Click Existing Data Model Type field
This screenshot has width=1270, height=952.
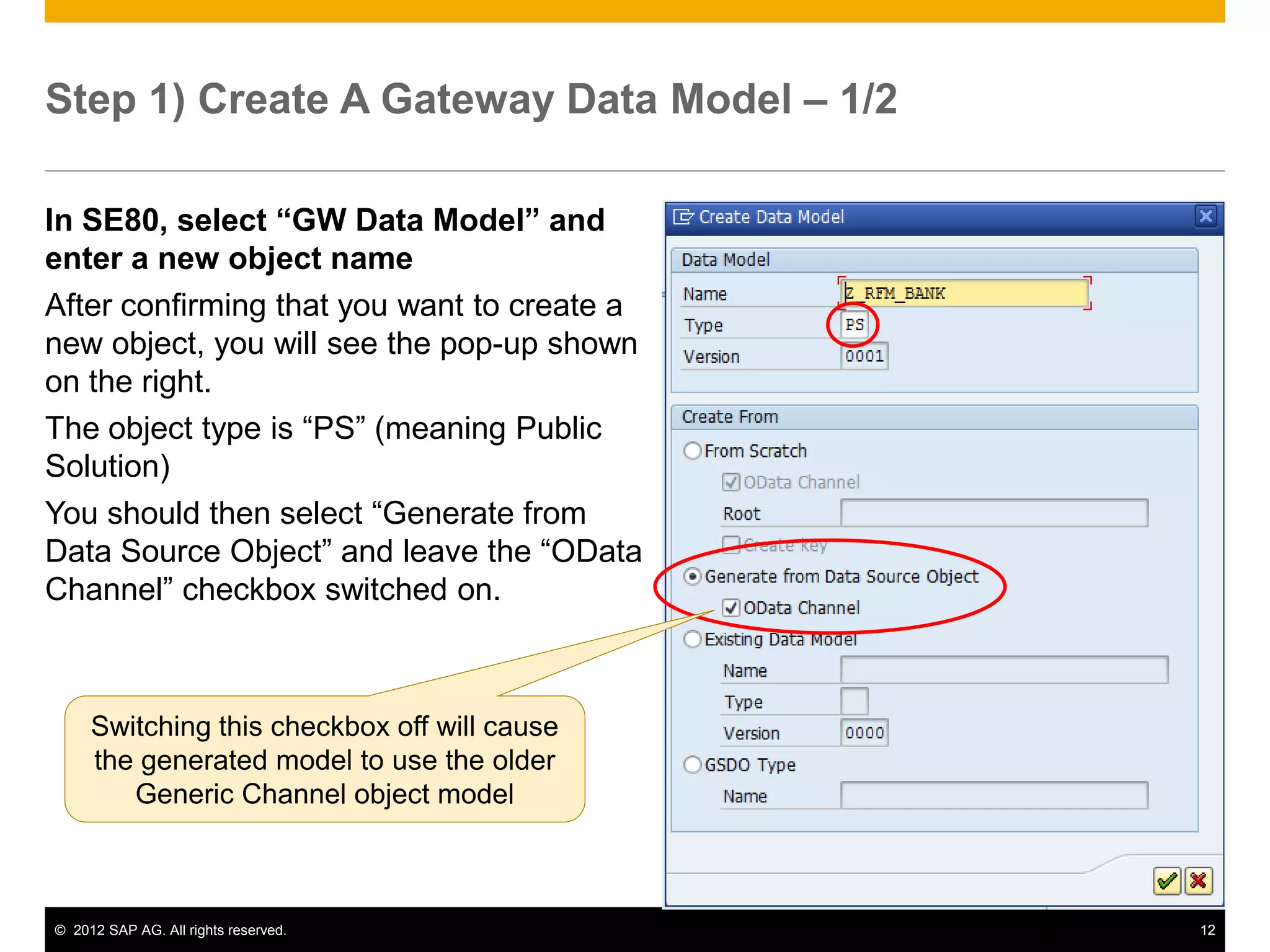point(855,702)
